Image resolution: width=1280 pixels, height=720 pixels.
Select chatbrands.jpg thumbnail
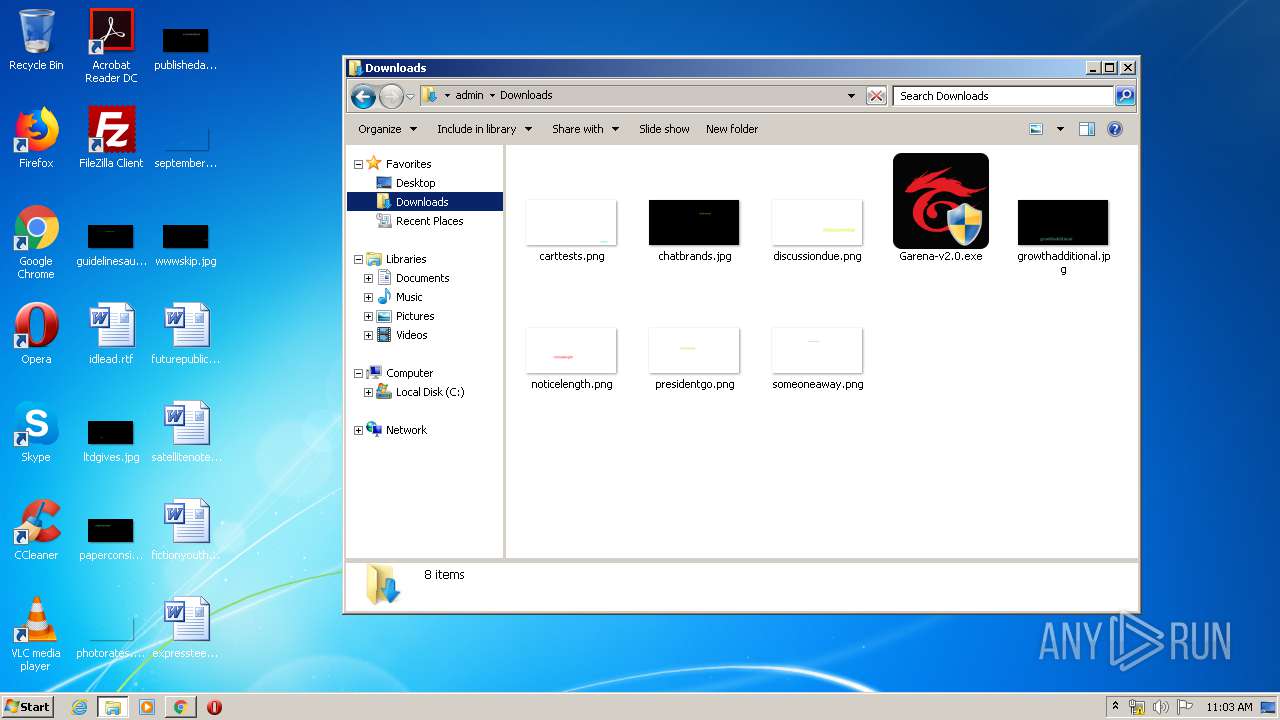point(694,230)
